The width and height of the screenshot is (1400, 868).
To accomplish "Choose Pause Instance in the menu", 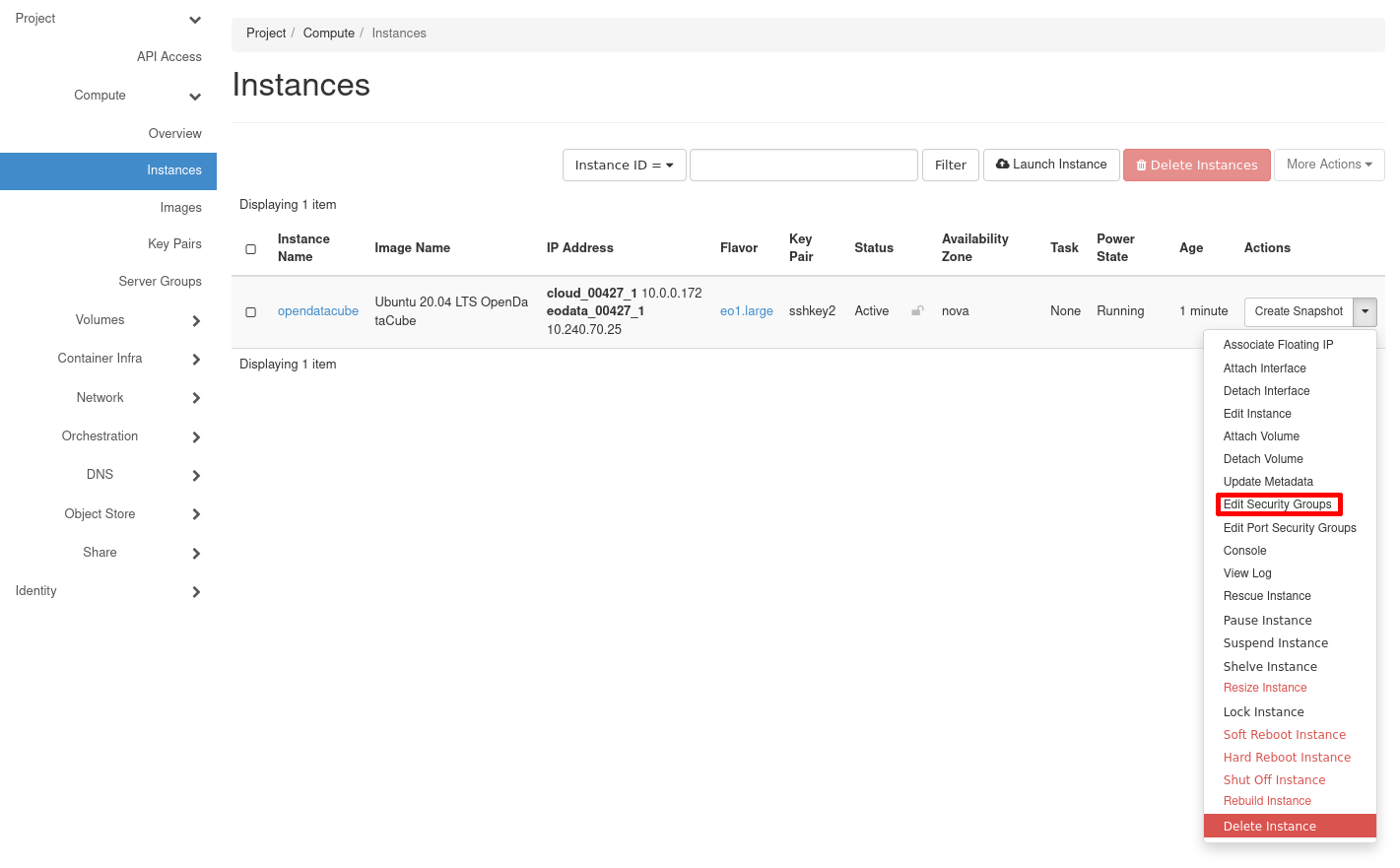I will coord(1267,621).
